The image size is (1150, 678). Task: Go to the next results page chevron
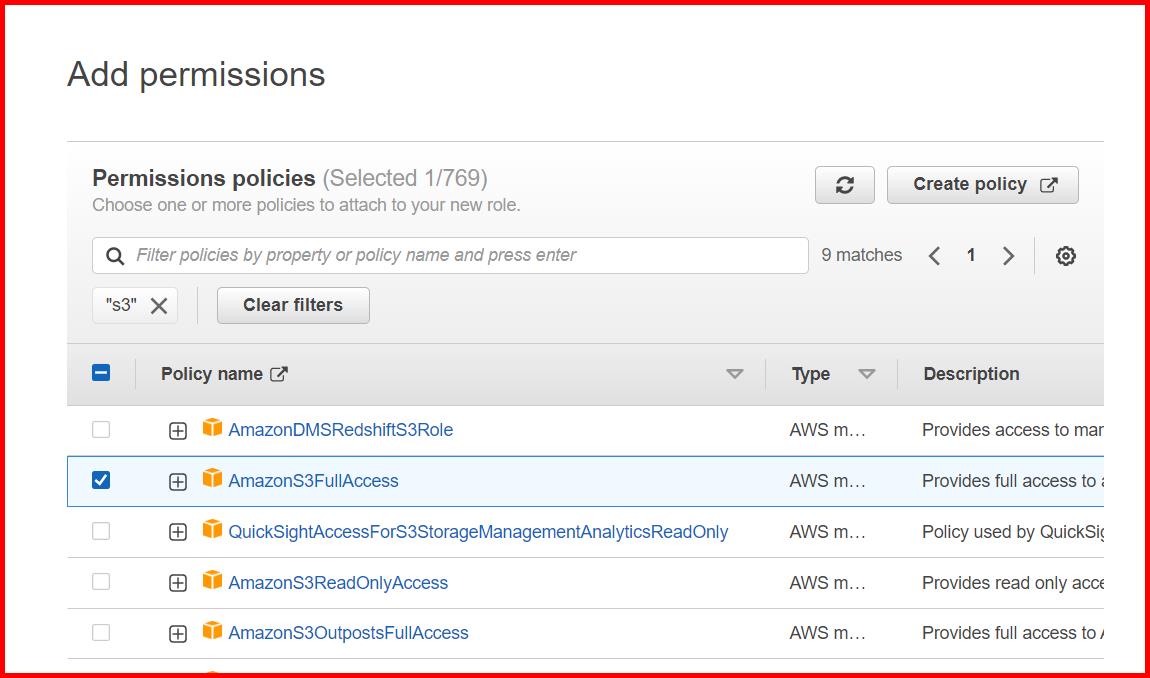1008,255
